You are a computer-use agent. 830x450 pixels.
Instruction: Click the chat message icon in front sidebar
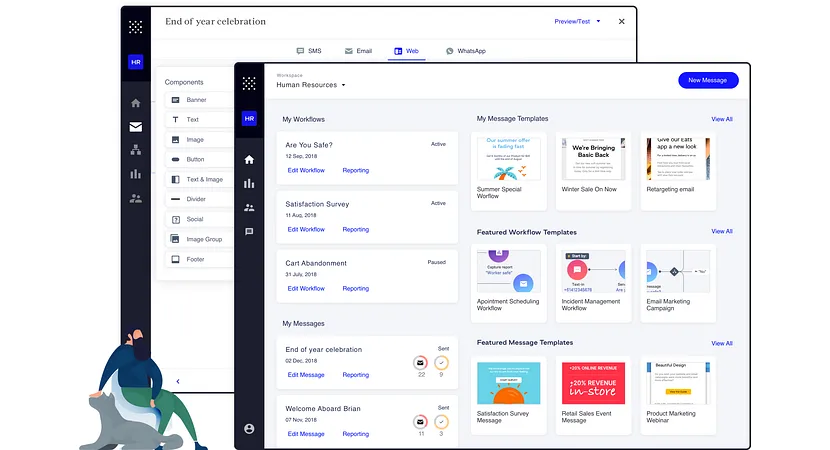pos(249,232)
